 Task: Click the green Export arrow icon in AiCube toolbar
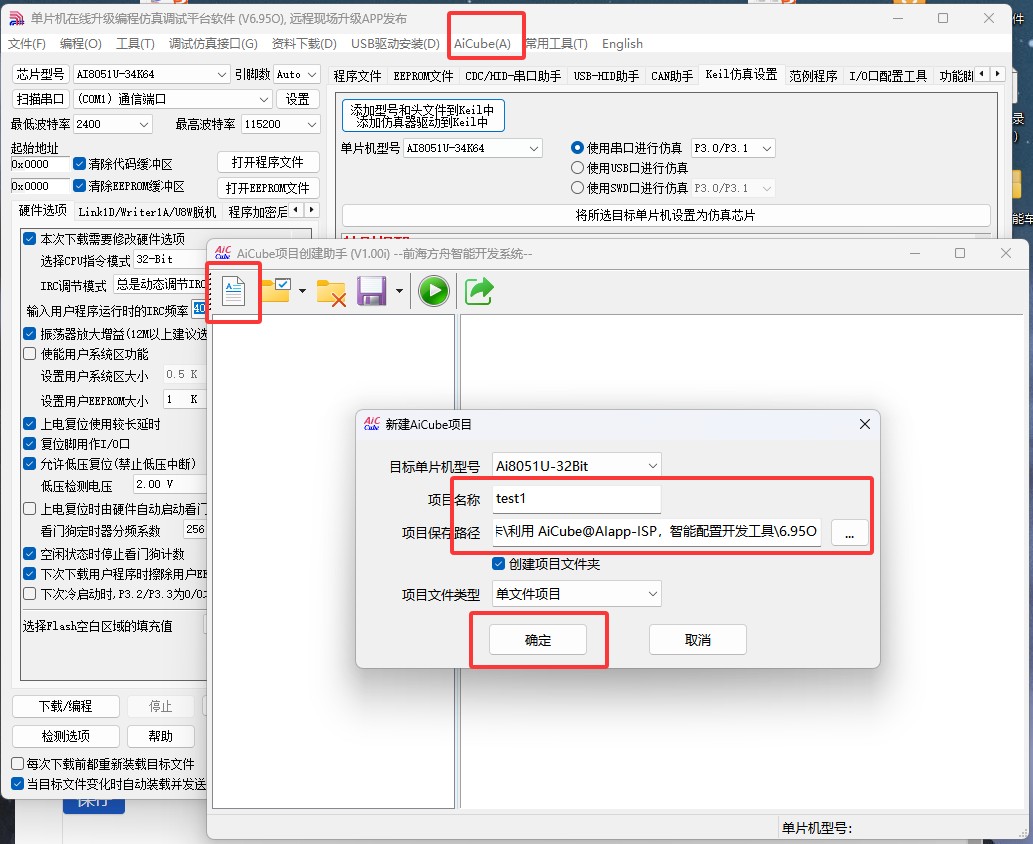tap(479, 291)
